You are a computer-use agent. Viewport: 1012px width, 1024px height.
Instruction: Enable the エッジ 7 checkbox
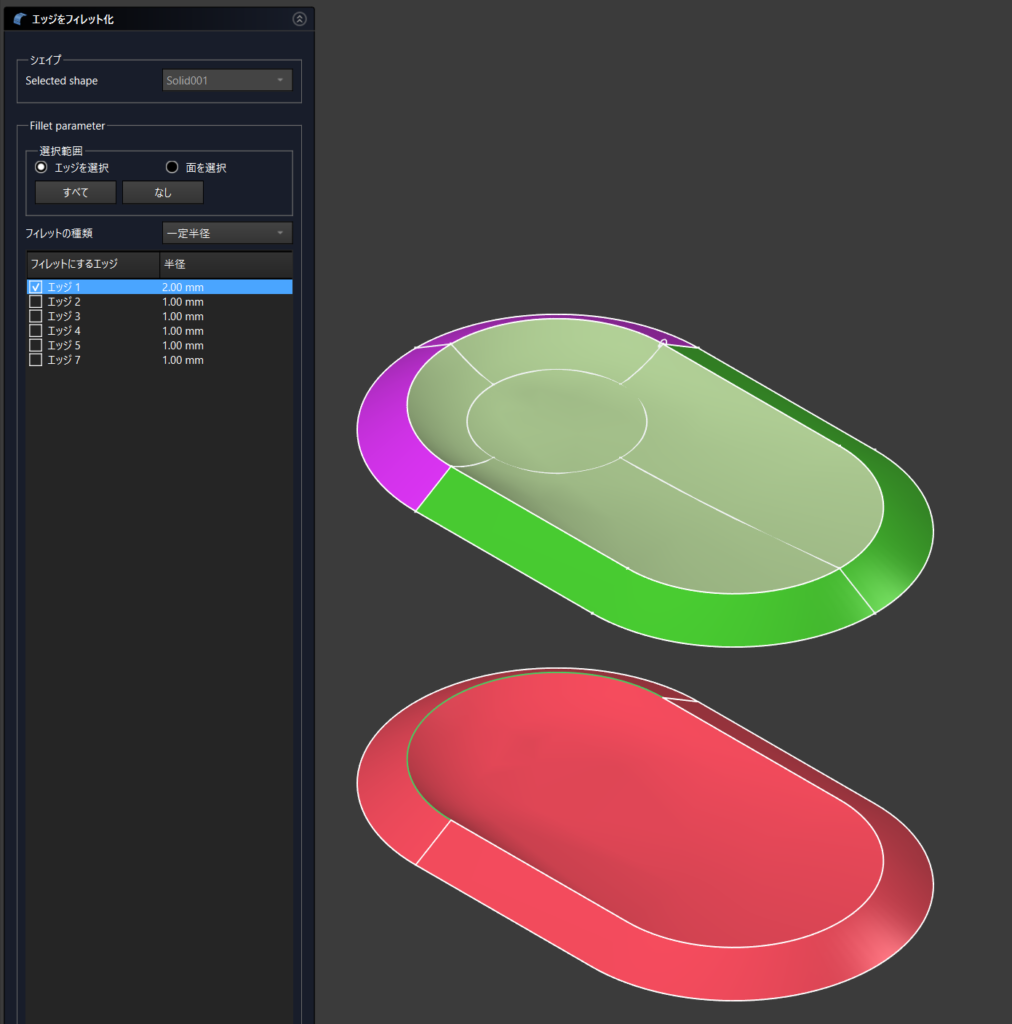pos(36,360)
